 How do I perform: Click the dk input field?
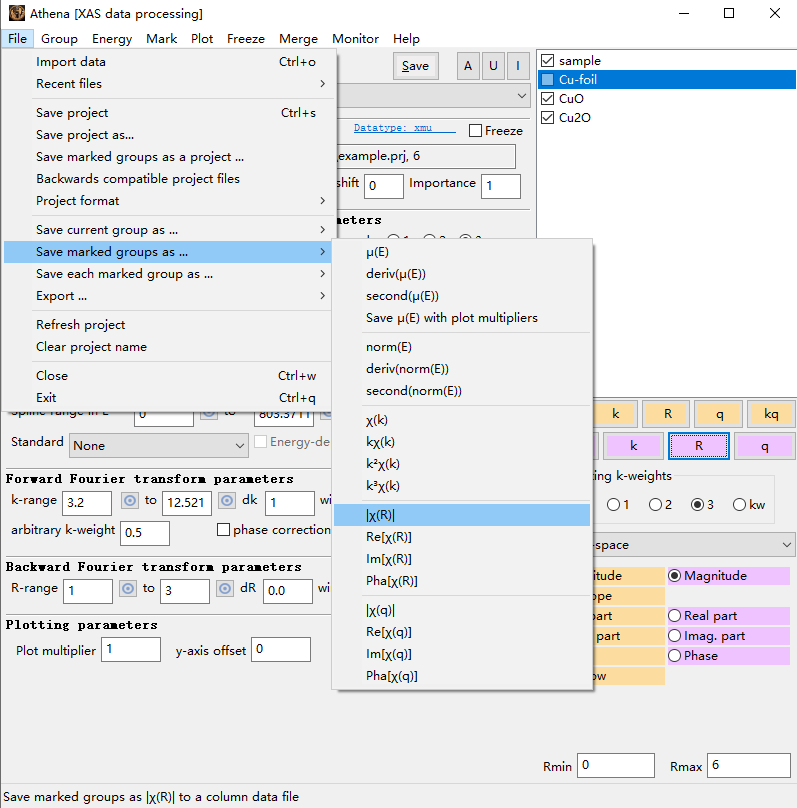point(290,503)
